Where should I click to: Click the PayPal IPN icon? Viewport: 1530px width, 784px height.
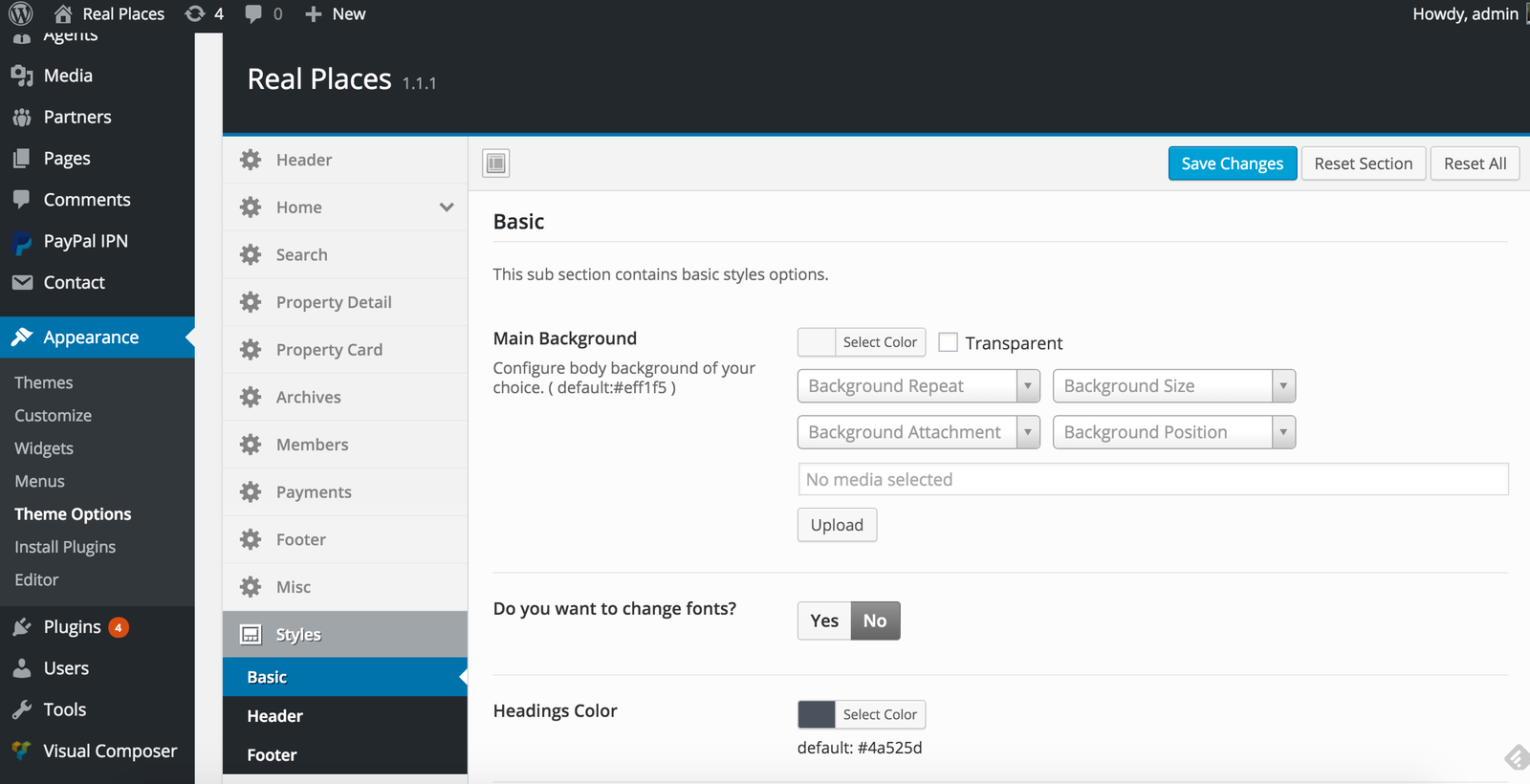click(22, 242)
